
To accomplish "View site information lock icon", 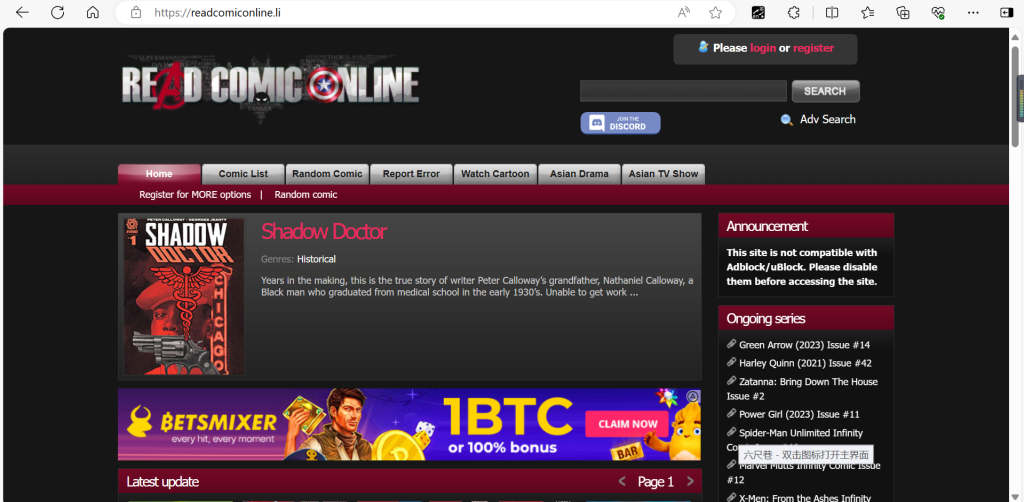I will point(136,12).
